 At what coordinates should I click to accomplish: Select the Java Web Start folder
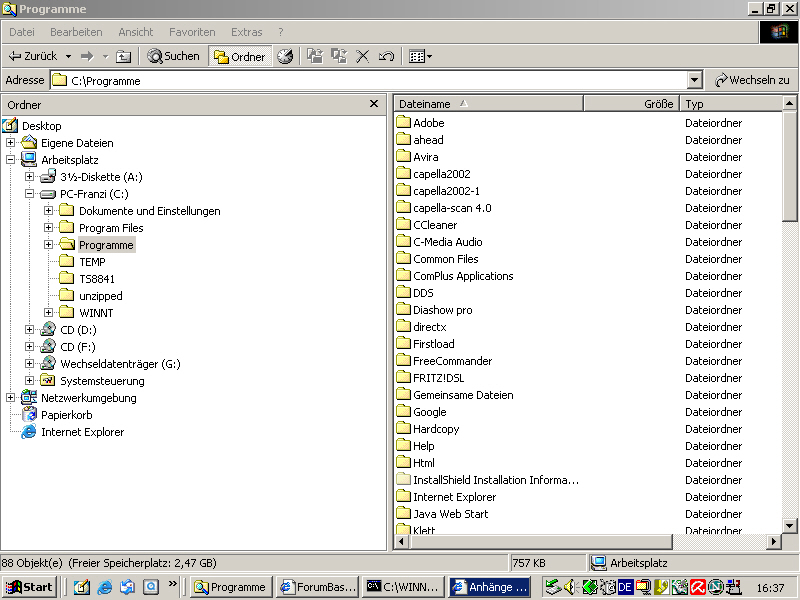[x=451, y=514]
